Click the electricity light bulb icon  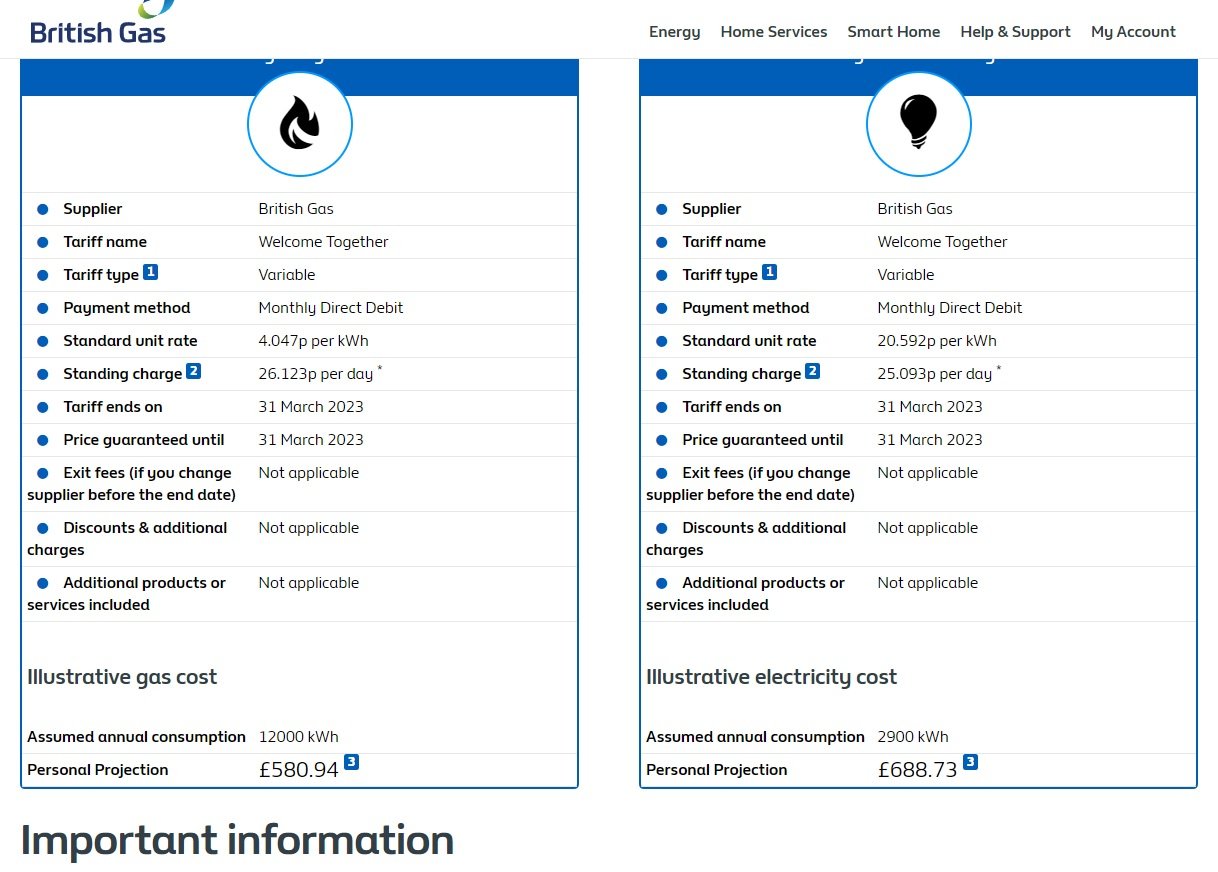(918, 124)
